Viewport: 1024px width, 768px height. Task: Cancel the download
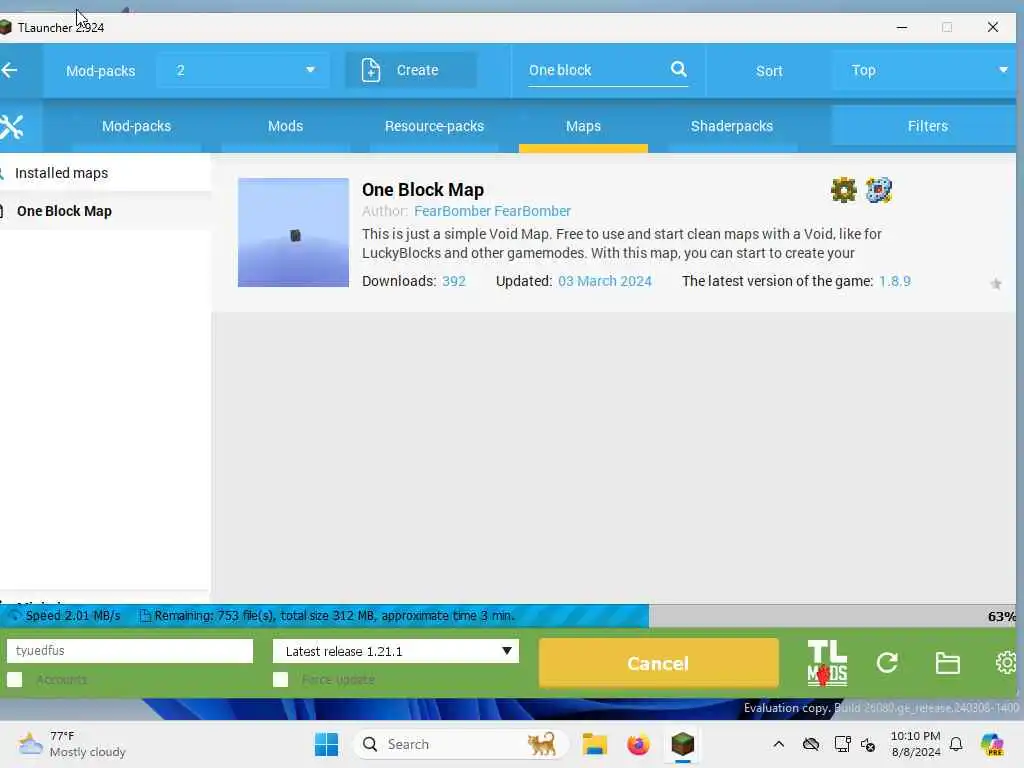(x=658, y=664)
